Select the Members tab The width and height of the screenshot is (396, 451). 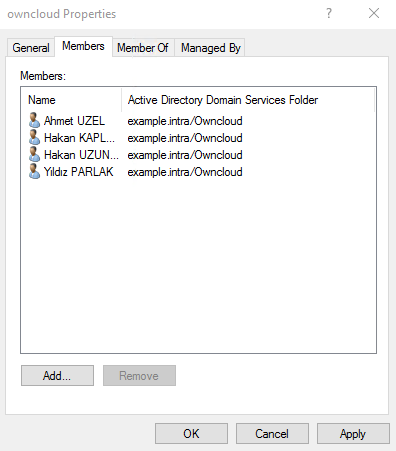pyautogui.click(x=83, y=46)
